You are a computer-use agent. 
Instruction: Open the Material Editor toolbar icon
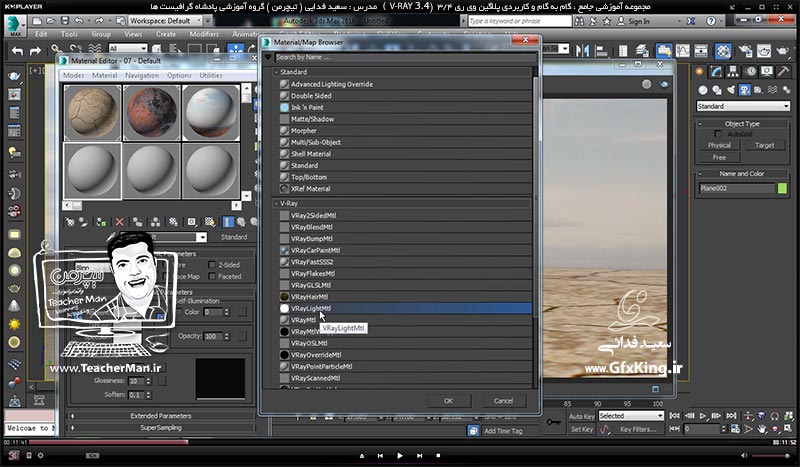[723, 51]
